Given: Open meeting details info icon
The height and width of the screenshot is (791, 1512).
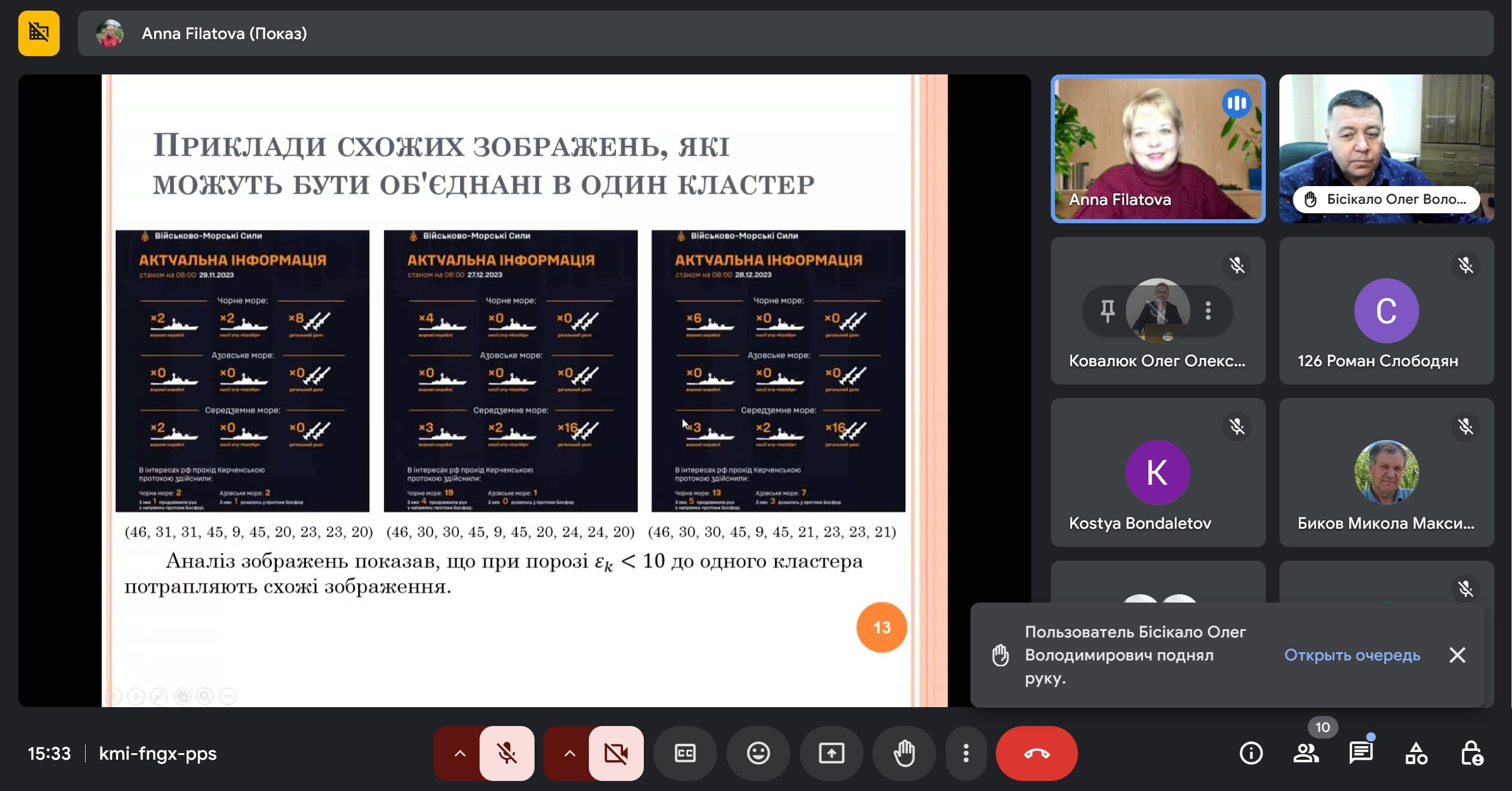Looking at the screenshot, I should click(x=1251, y=753).
